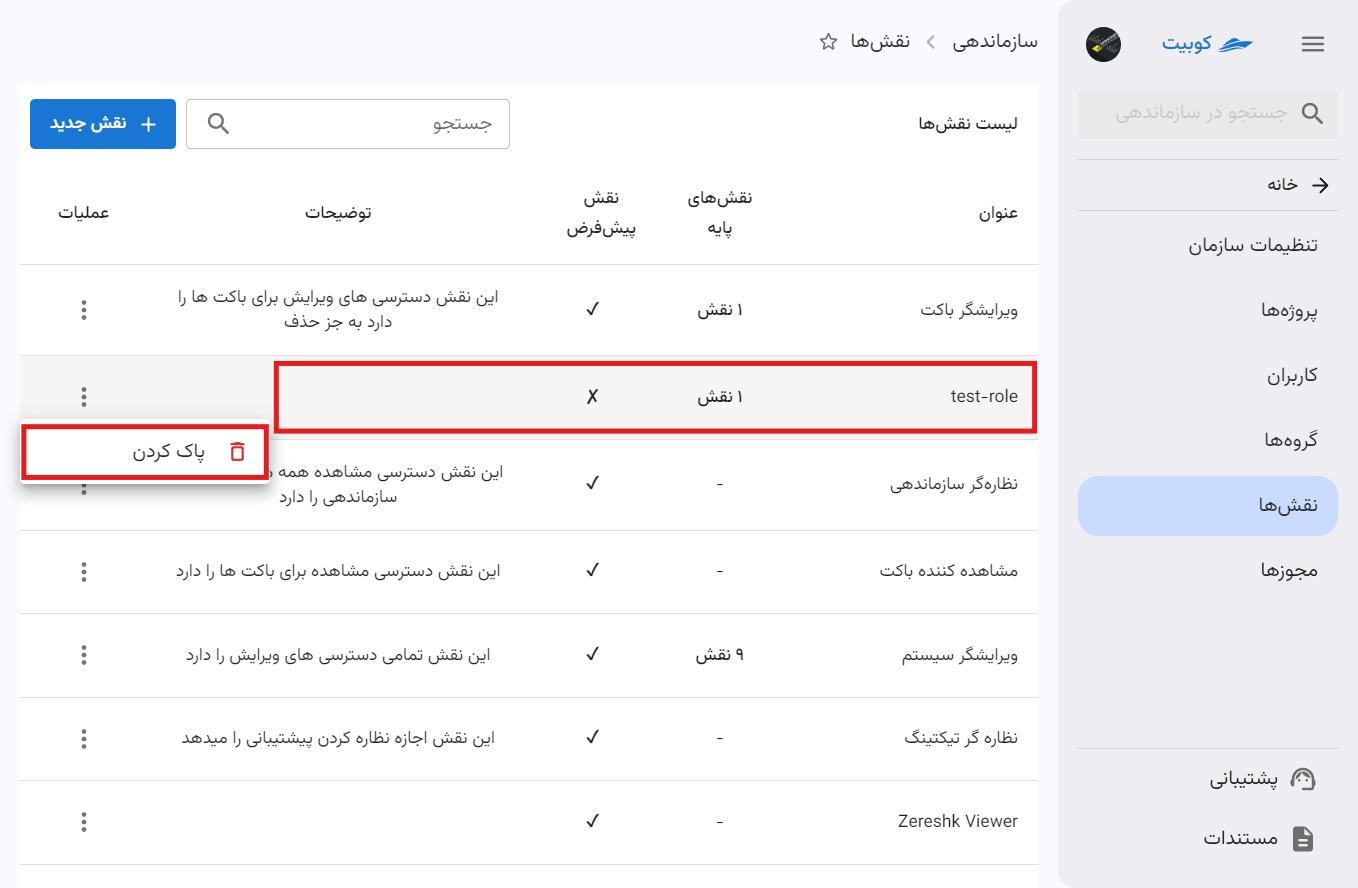Open the hamburger menu icon
The height and width of the screenshot is (888, 1358).
(1312, 44)
